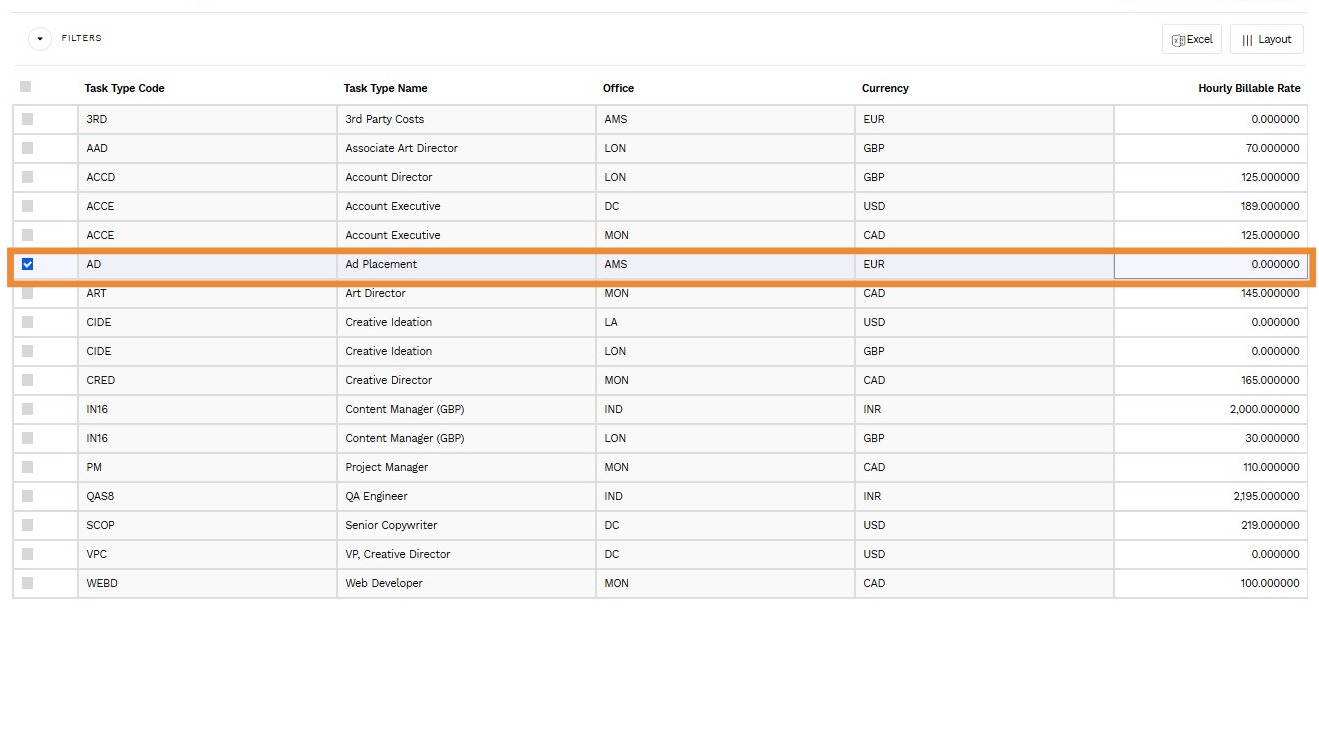This screenshot has height=737, width=1319.
Task: Click the 189.000000 rate cell
Action: click(x=1210, y=206)
